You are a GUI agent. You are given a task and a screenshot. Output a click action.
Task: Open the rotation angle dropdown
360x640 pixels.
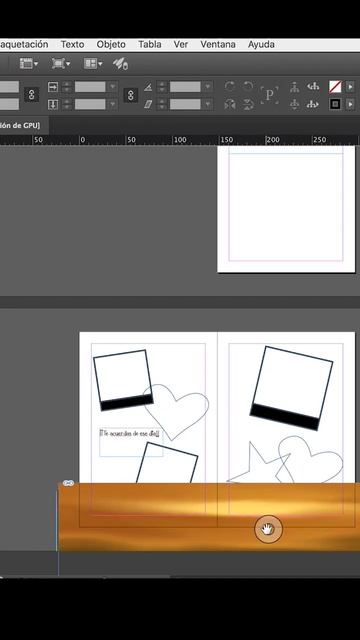tap(208, 87)
